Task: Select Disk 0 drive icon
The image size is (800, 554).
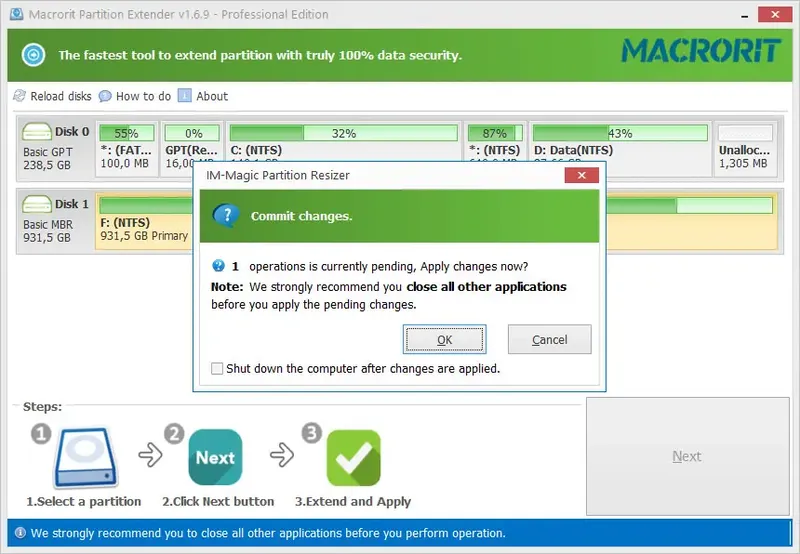Action: point(36,132)
